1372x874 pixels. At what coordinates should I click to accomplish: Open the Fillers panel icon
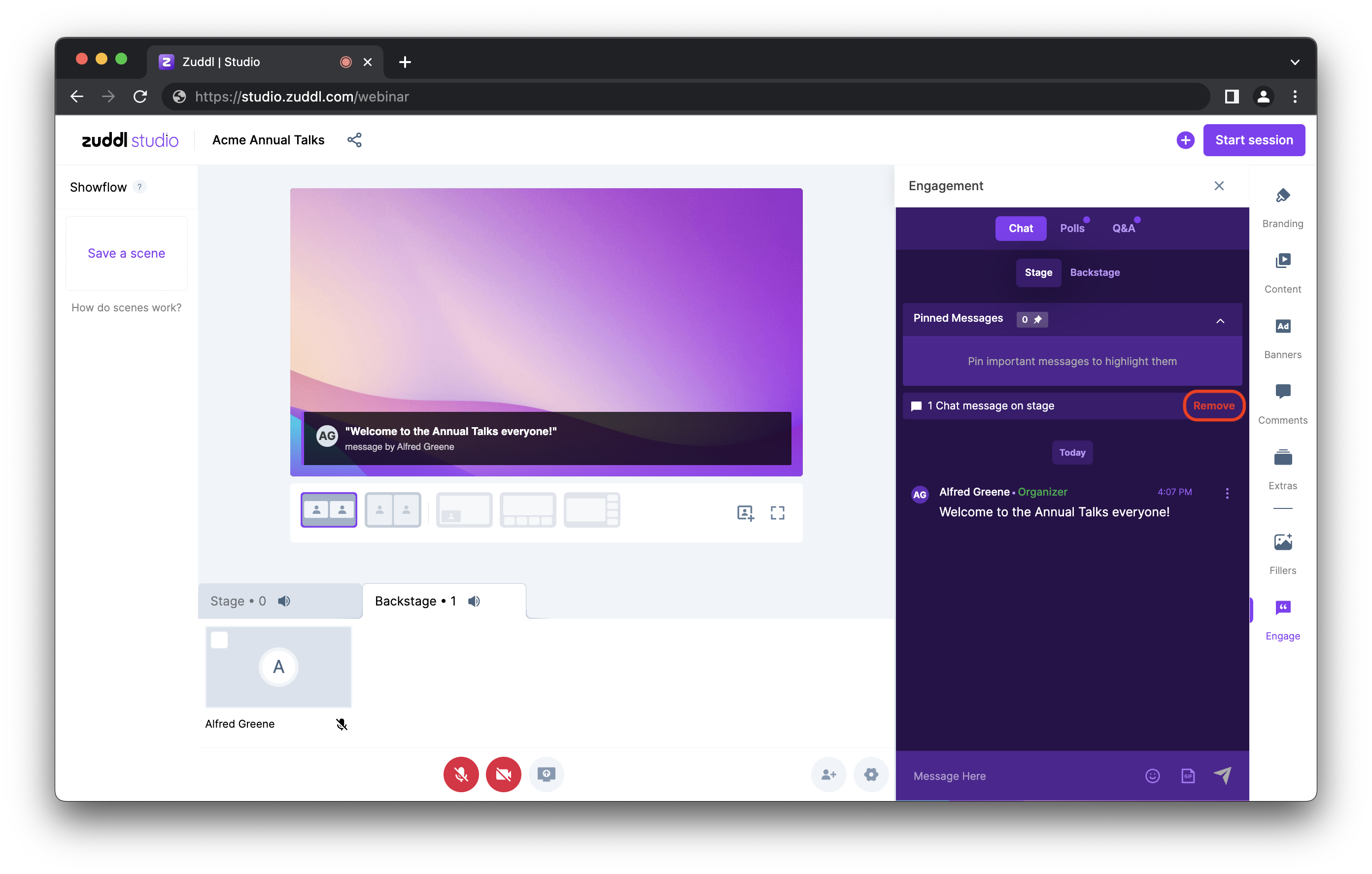tap(1282, 542)
